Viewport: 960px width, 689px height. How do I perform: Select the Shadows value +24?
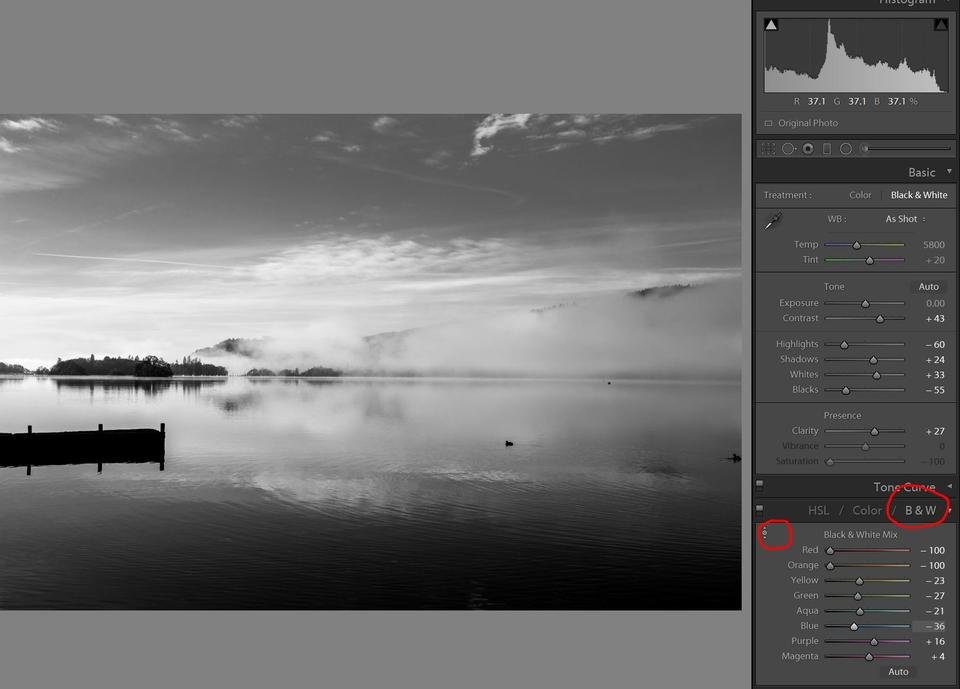coord(935,360)
